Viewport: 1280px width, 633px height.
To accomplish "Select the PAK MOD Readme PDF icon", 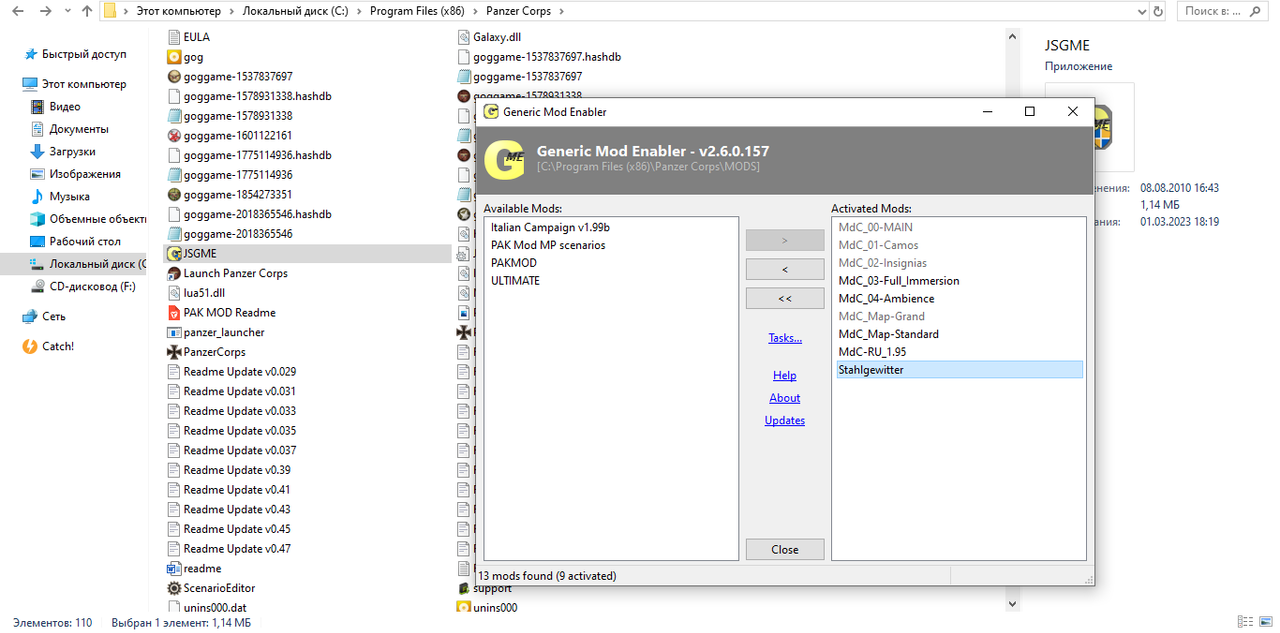I will (x=174, y=313).
